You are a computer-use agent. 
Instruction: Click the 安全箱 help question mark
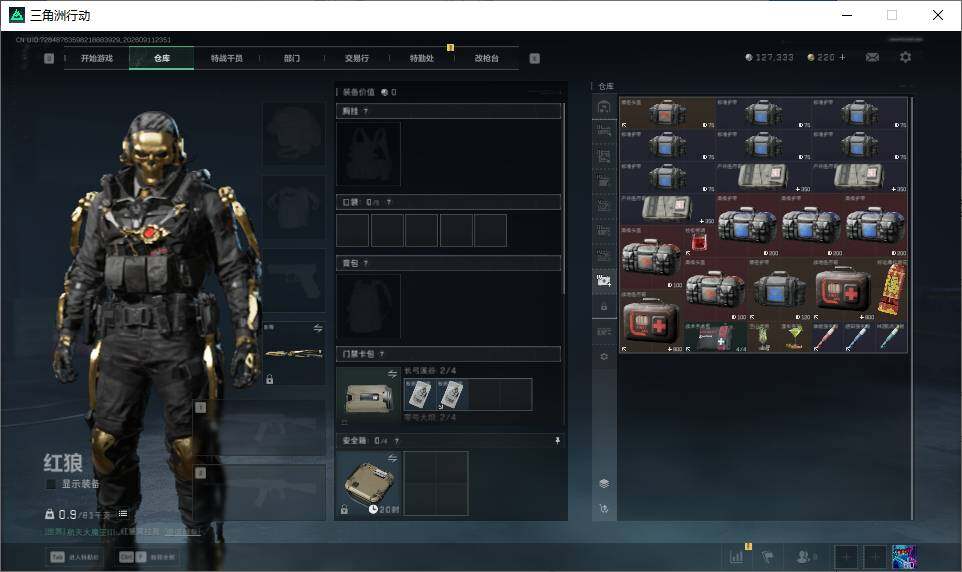(x=397, y=441)
